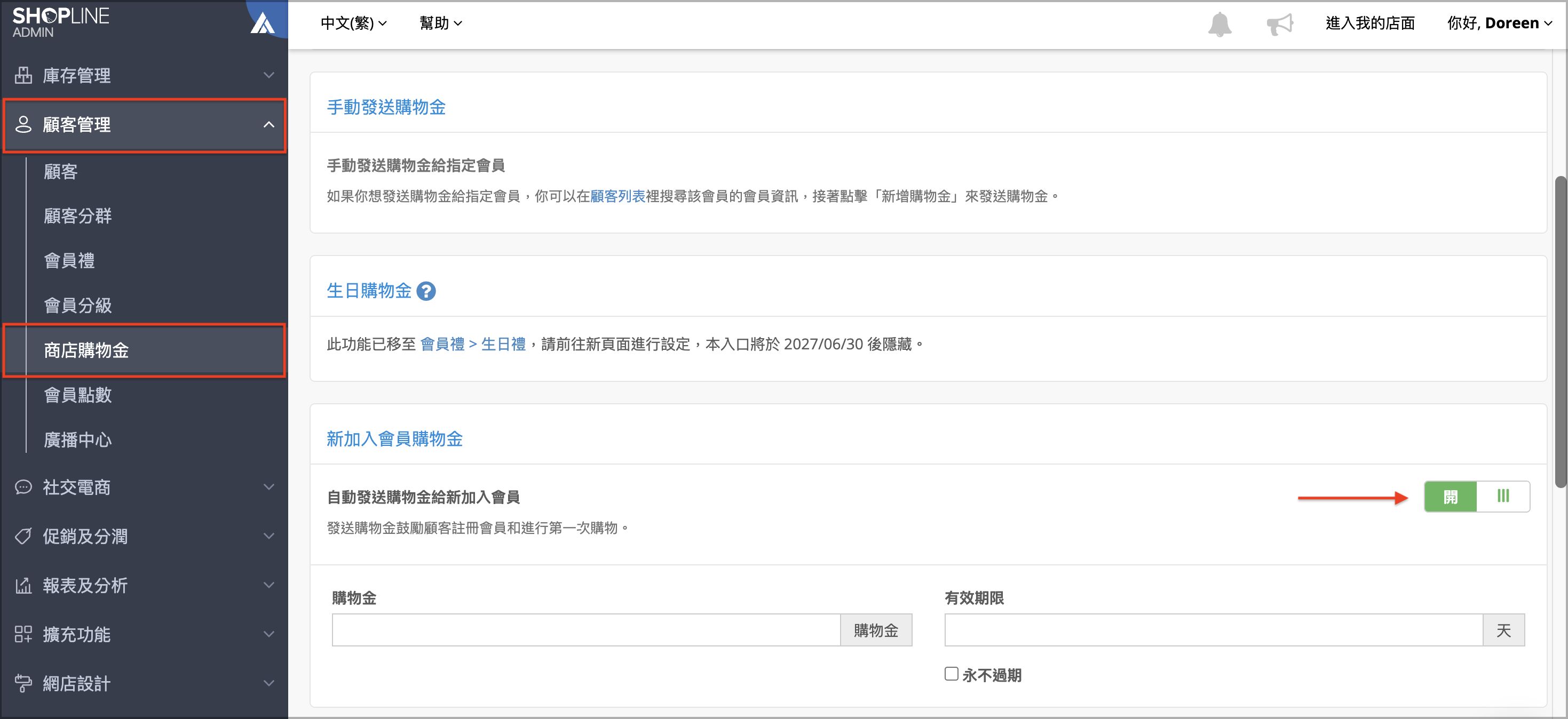Viewport: 1568px width, 719px height.
Task: Click the notification bell icon
Action: [1219, 25]
